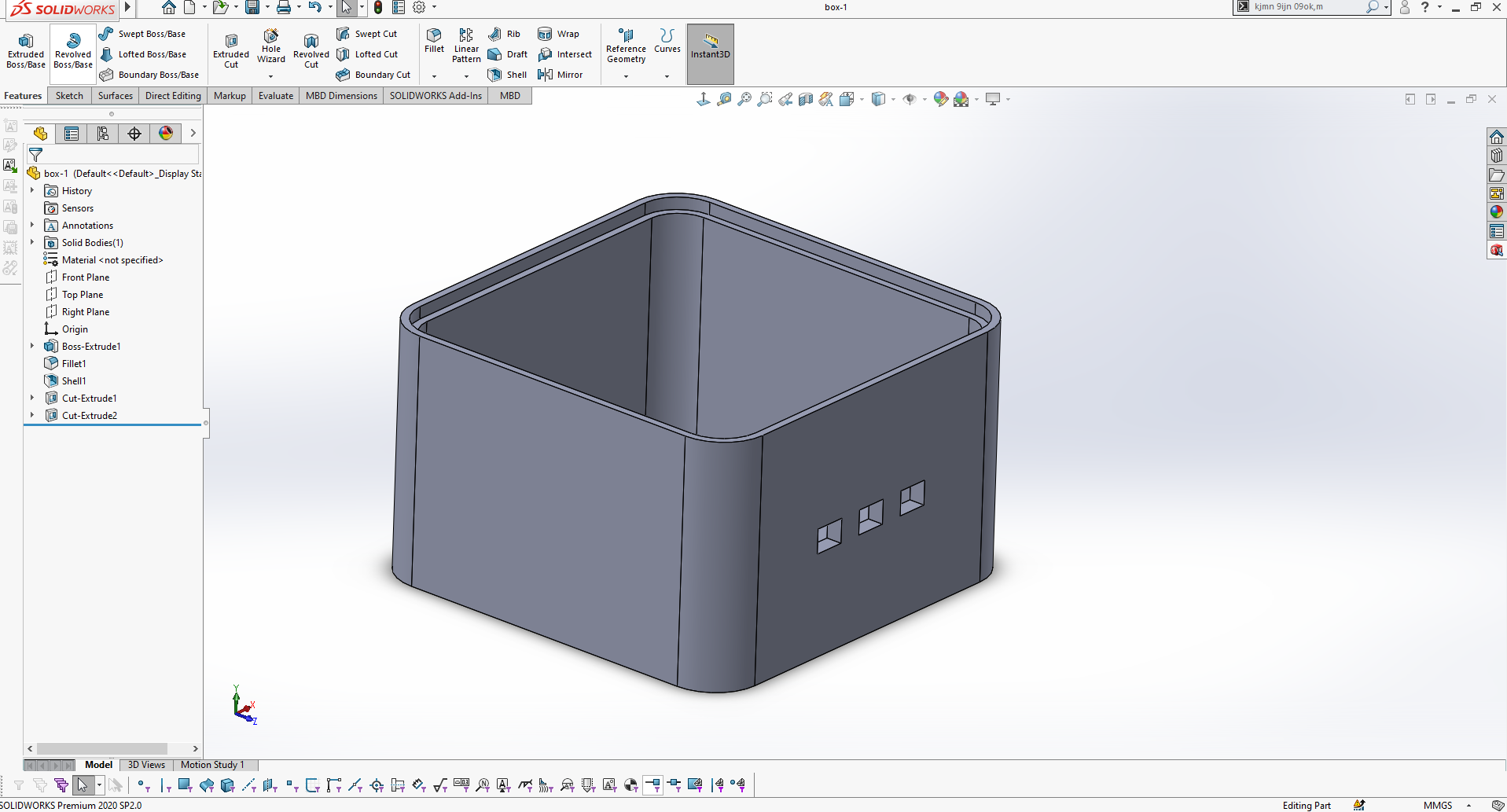1507x812 pixels.
Task: Open the Linear Pattern dropdown arrow
Action: tap(466, 76)
